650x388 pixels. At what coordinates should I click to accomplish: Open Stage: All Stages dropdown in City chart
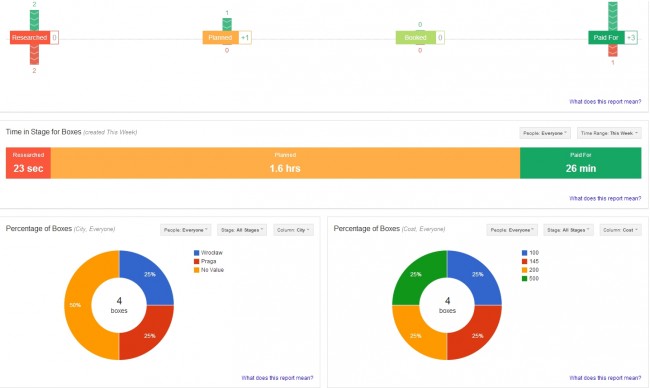[x=242, y=230]
